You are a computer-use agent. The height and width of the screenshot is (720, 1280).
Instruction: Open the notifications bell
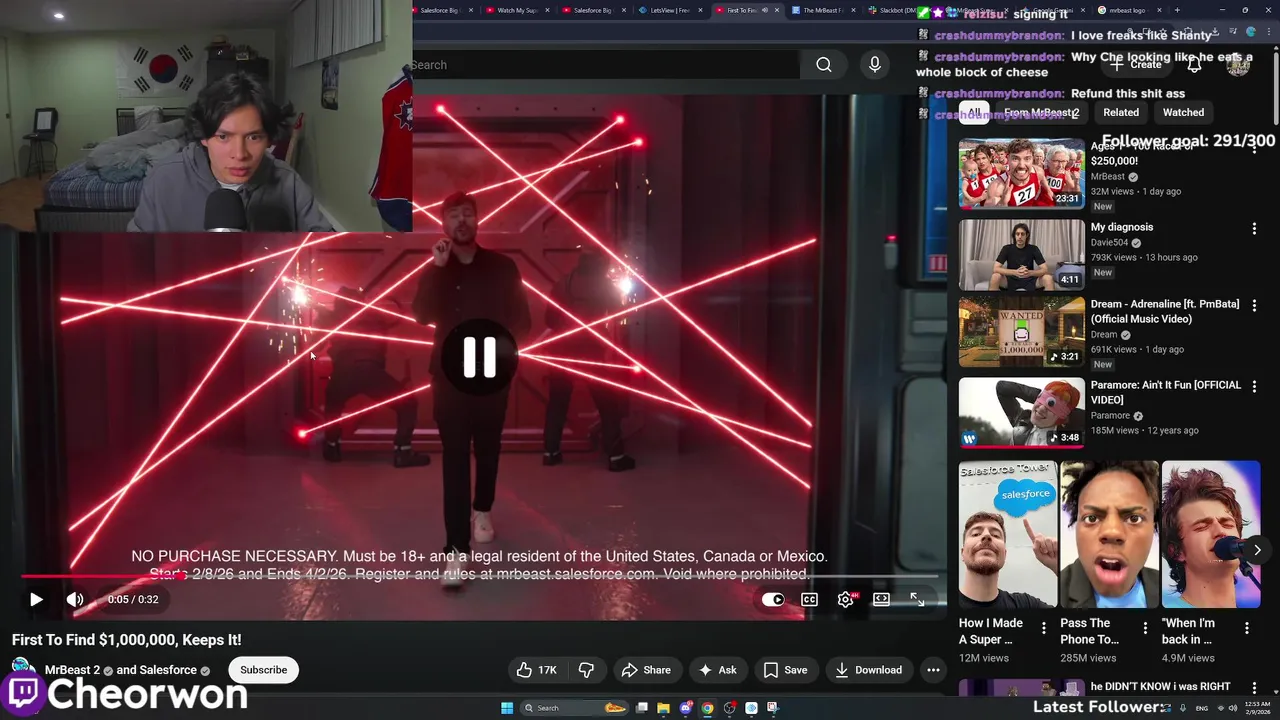click(1194, 64)
